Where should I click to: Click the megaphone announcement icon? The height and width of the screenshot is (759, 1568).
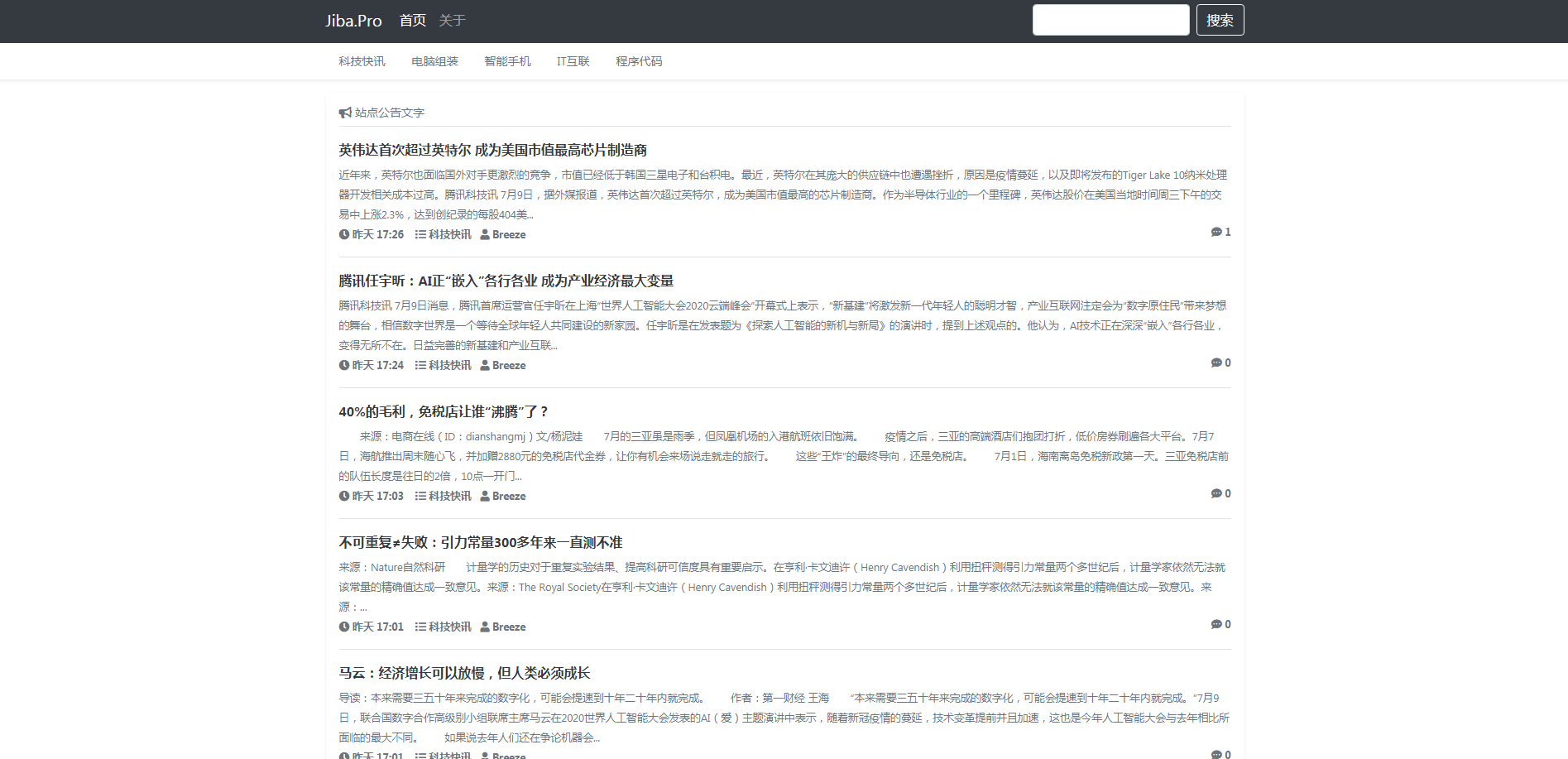[345, 113]
